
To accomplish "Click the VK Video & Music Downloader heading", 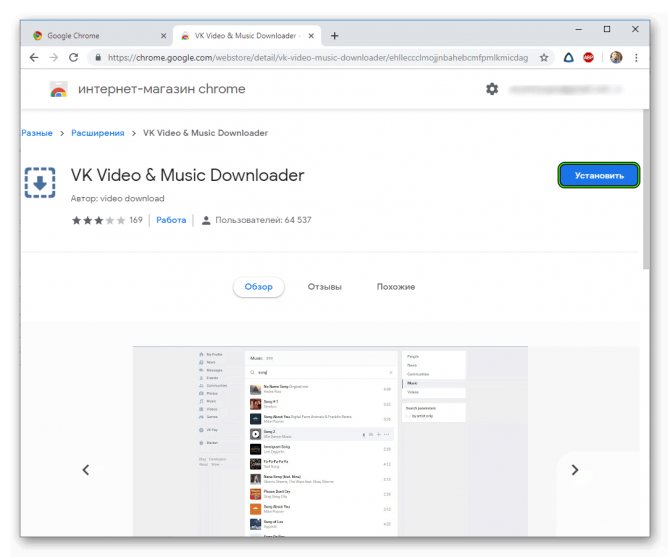I will 188,175.
